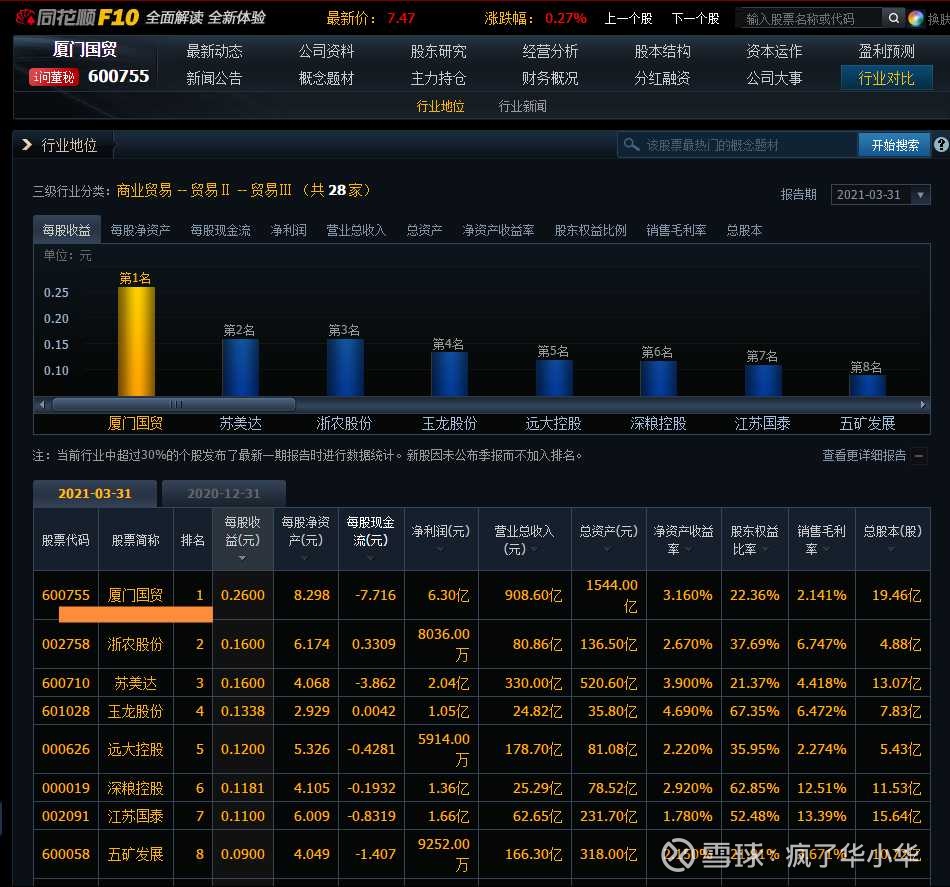
Task: Open stock code 002758 in the table
Action: 65,644
